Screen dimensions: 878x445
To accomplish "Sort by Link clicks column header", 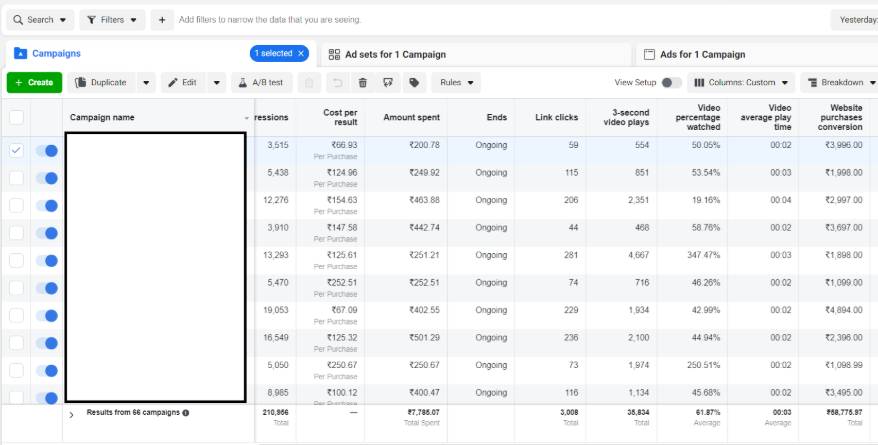I will [557, 118].
